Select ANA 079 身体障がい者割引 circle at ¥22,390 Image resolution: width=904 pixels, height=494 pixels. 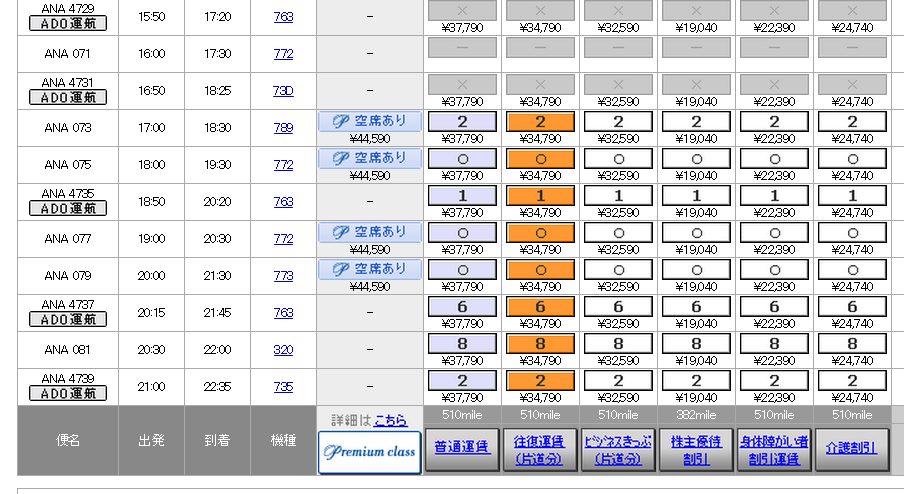tap(774, 270)
